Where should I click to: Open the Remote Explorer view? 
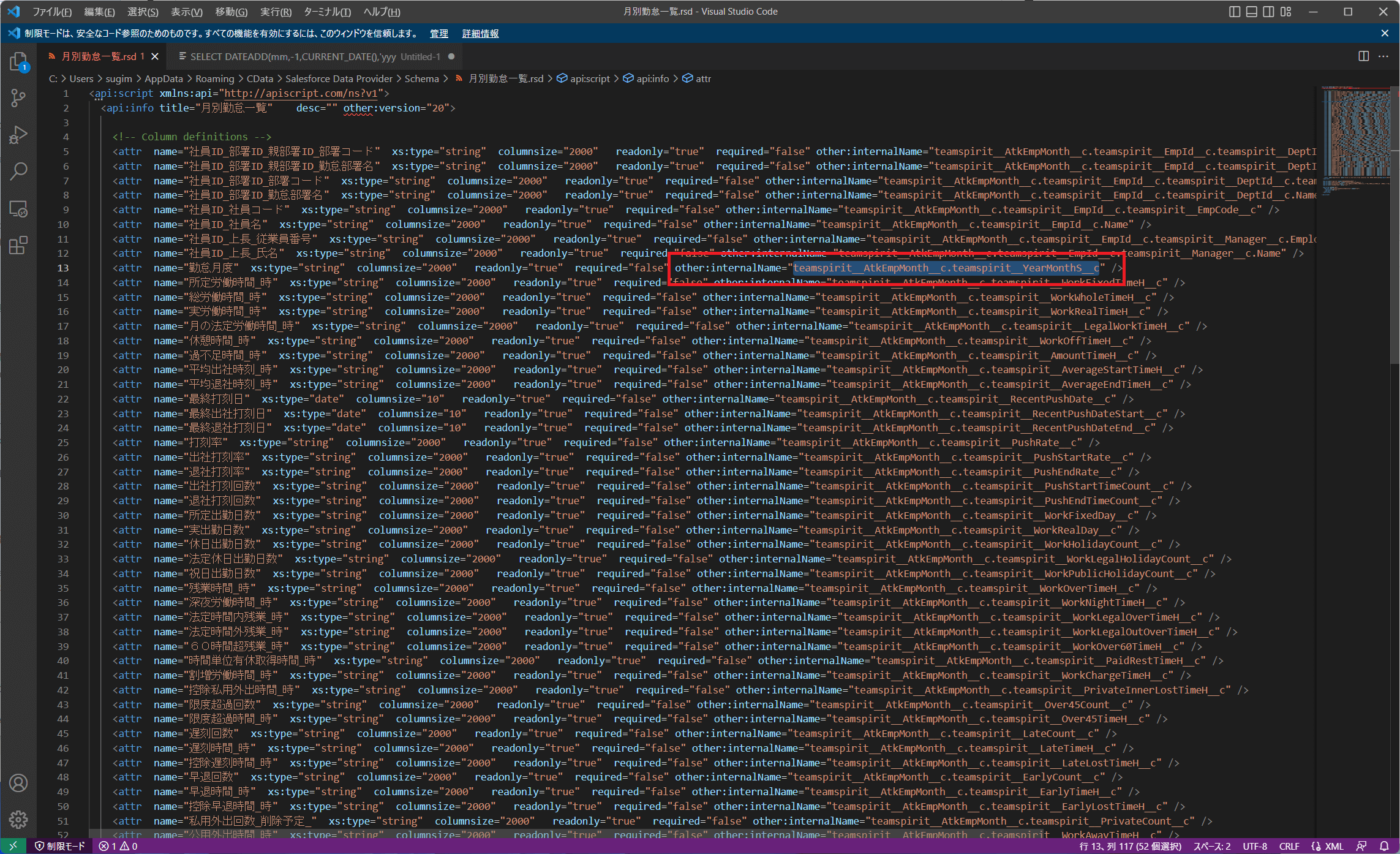pos(18,209)
